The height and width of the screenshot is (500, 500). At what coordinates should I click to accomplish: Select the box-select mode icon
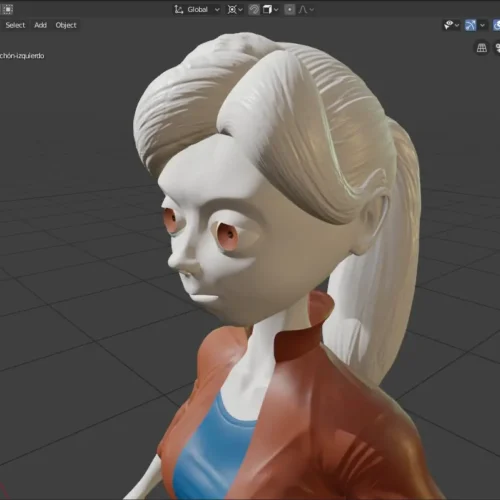point(7,9)
